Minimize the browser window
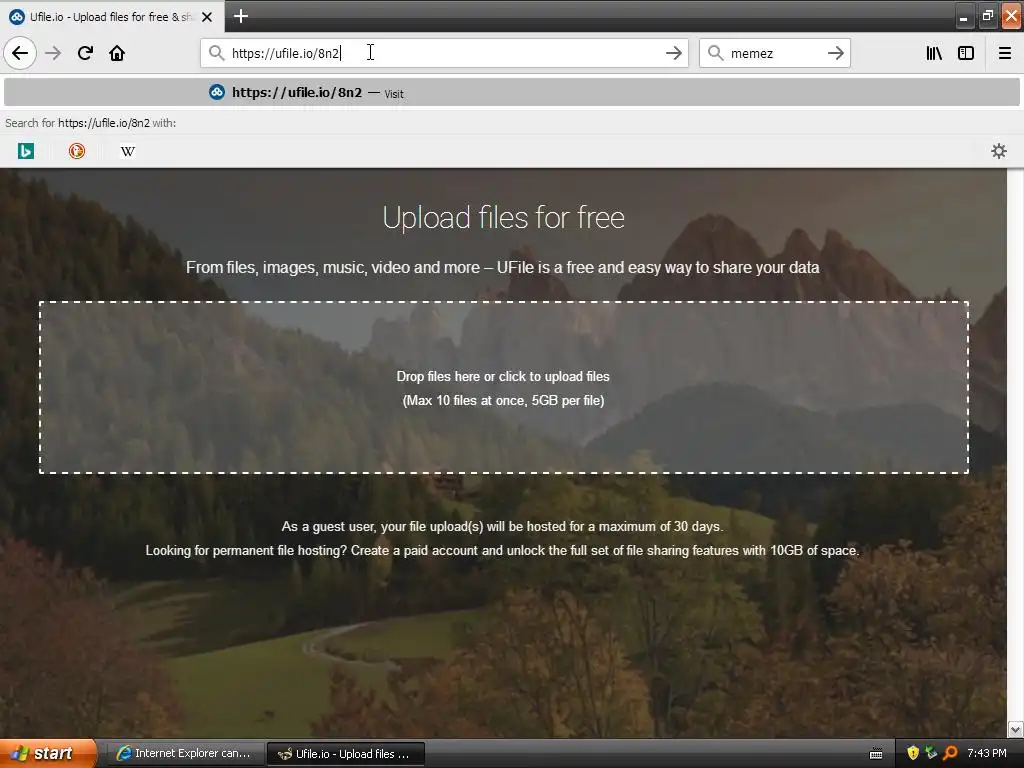This screenshot has height=768, width=1024. point(964,16)
